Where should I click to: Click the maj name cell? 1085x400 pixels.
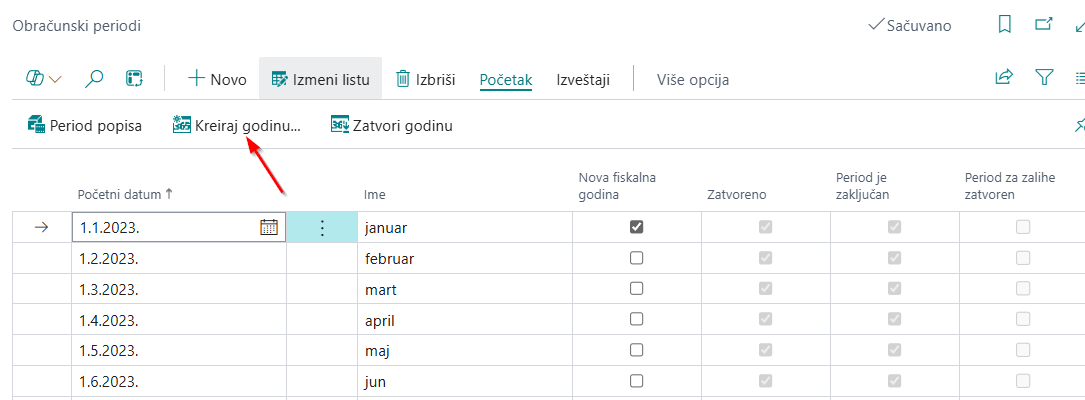465,351
